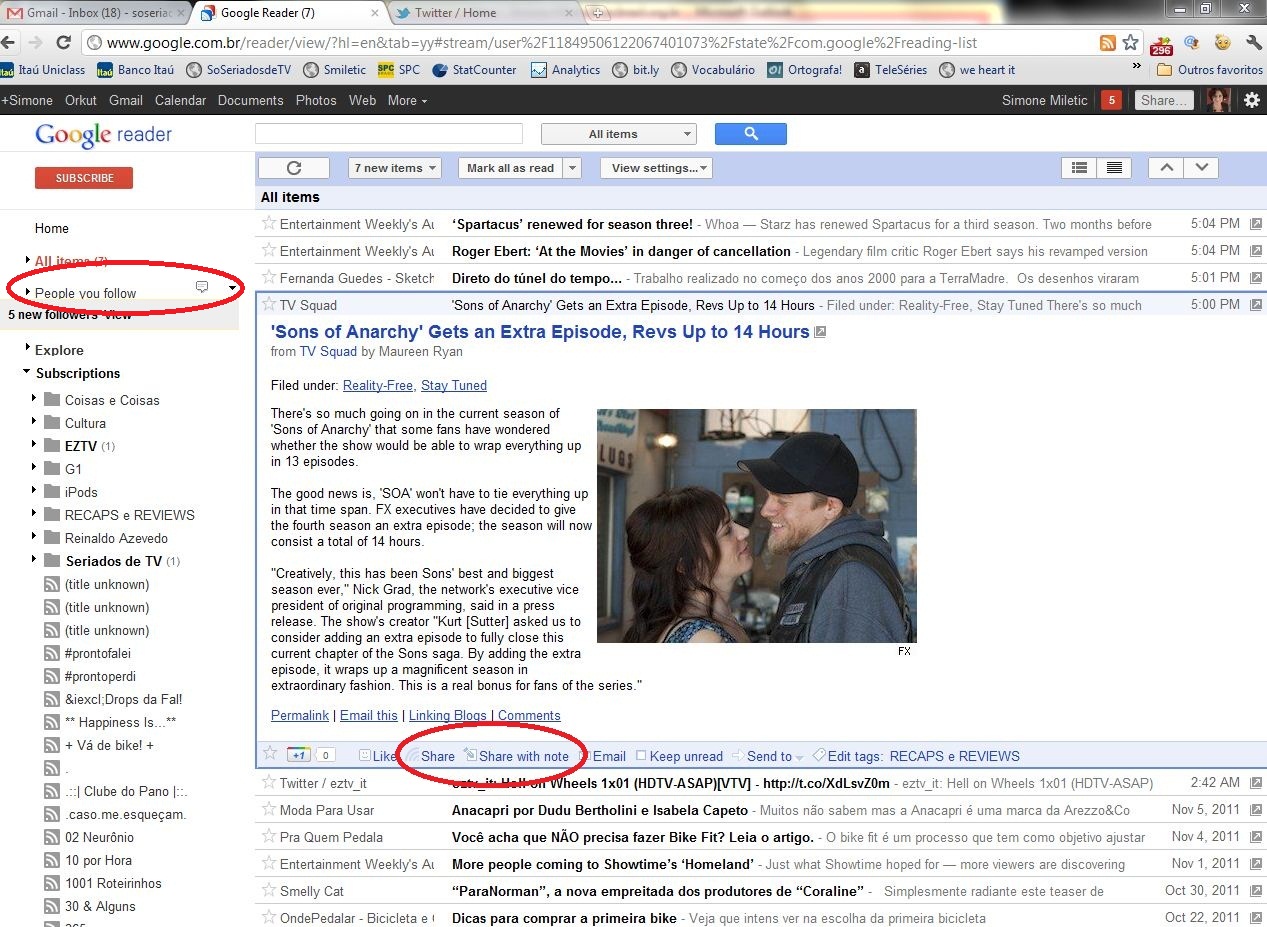This screenshot has width=1267, height=927.
Task: Switch to list view layout
Action: click(1079, 168)
